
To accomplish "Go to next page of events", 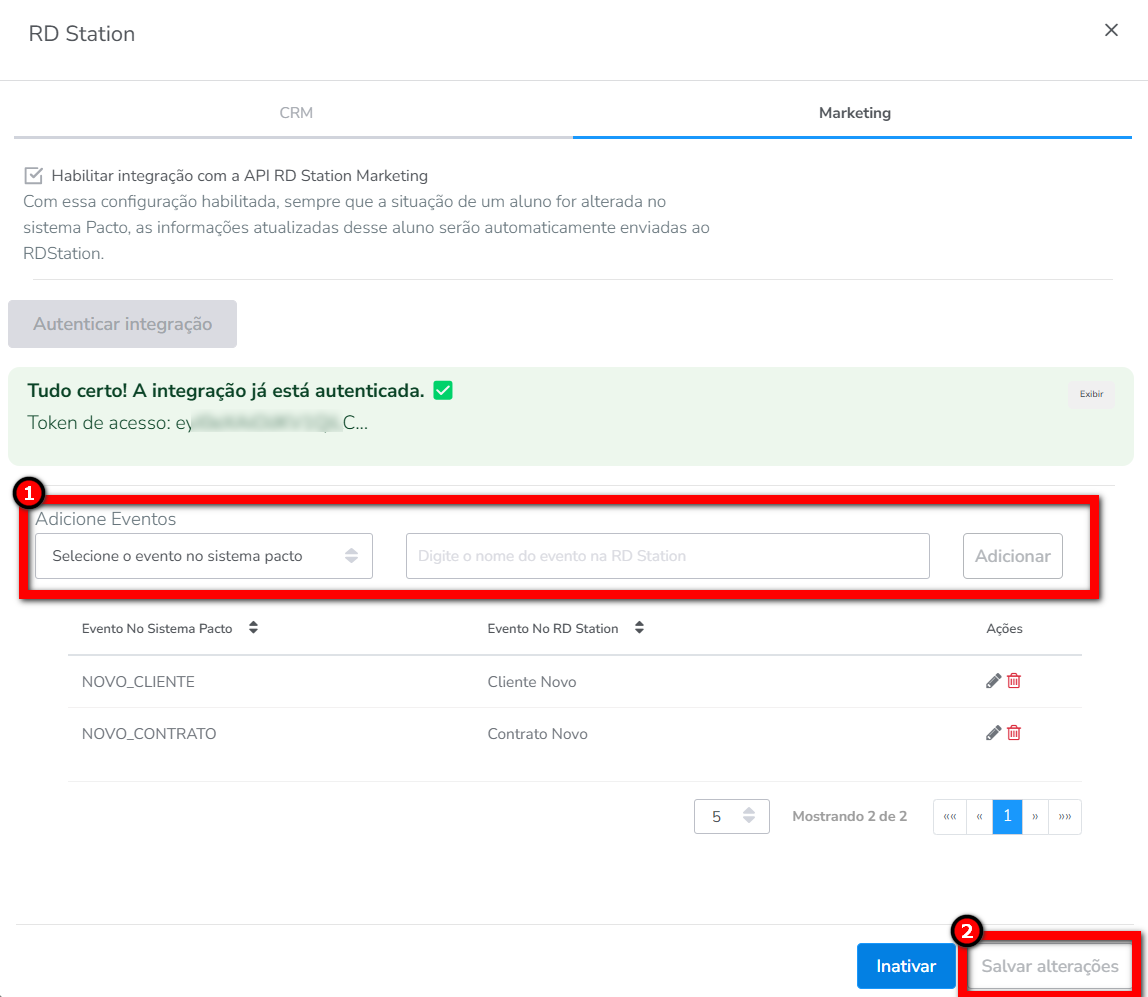I will pyautogui.click(x=1035, y=817).
